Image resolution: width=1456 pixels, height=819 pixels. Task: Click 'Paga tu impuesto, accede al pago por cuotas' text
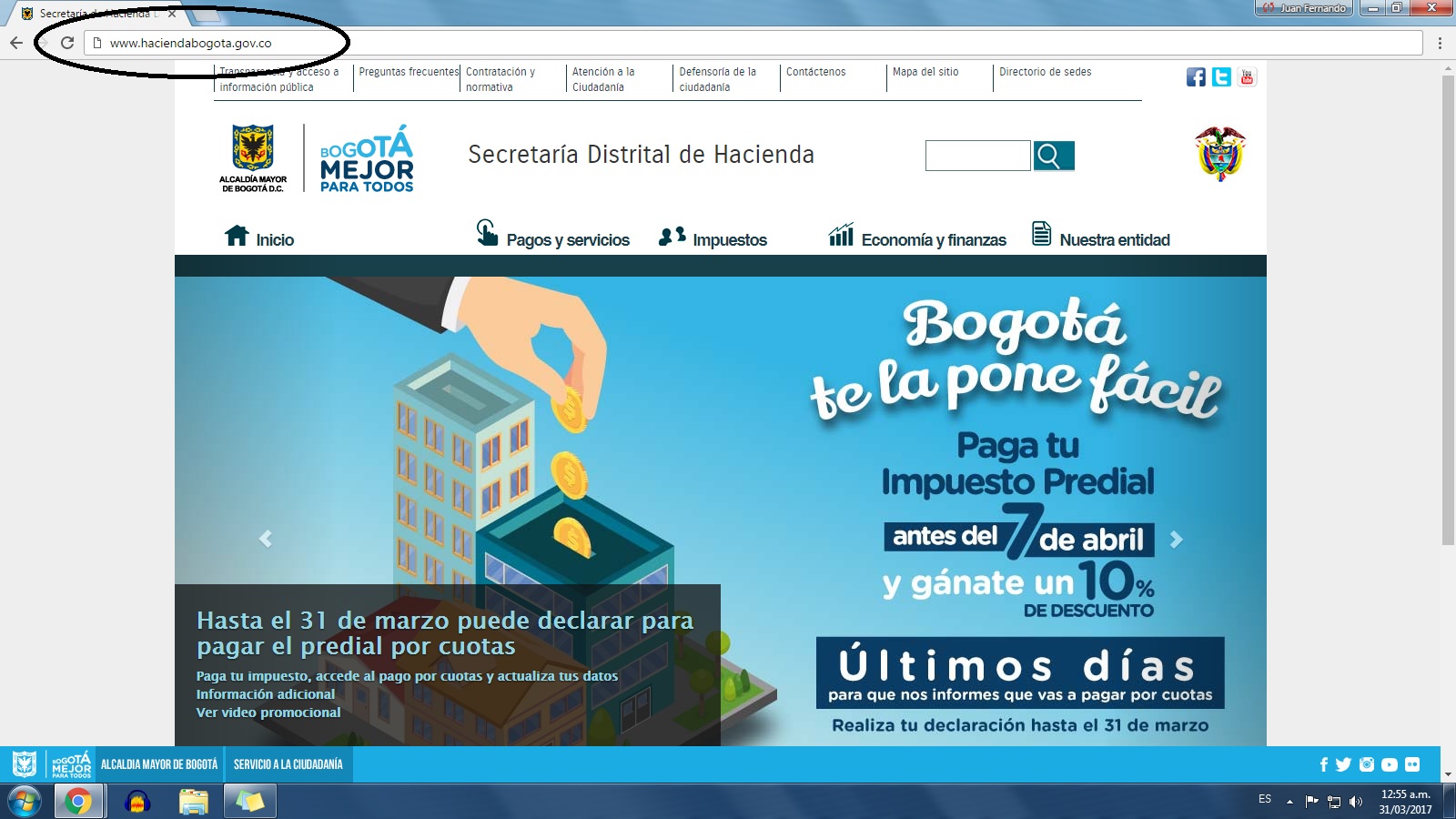(x=407, y=676)
